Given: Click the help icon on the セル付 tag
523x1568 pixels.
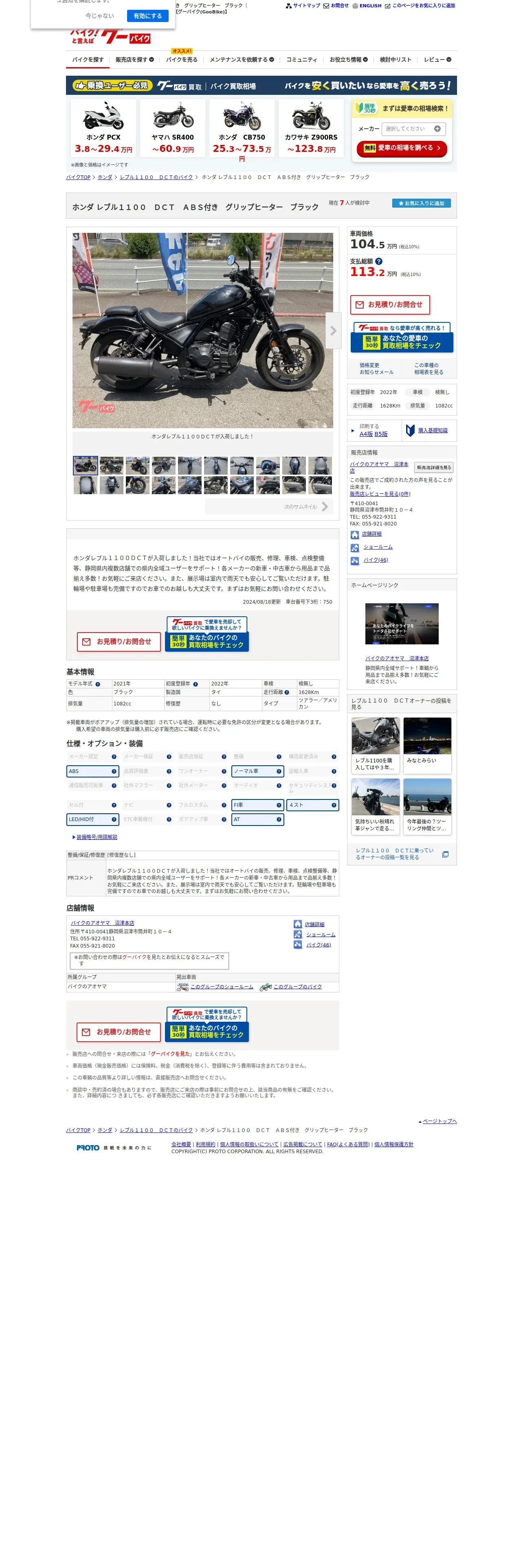Looking at the screenshot, I should 114,805.
